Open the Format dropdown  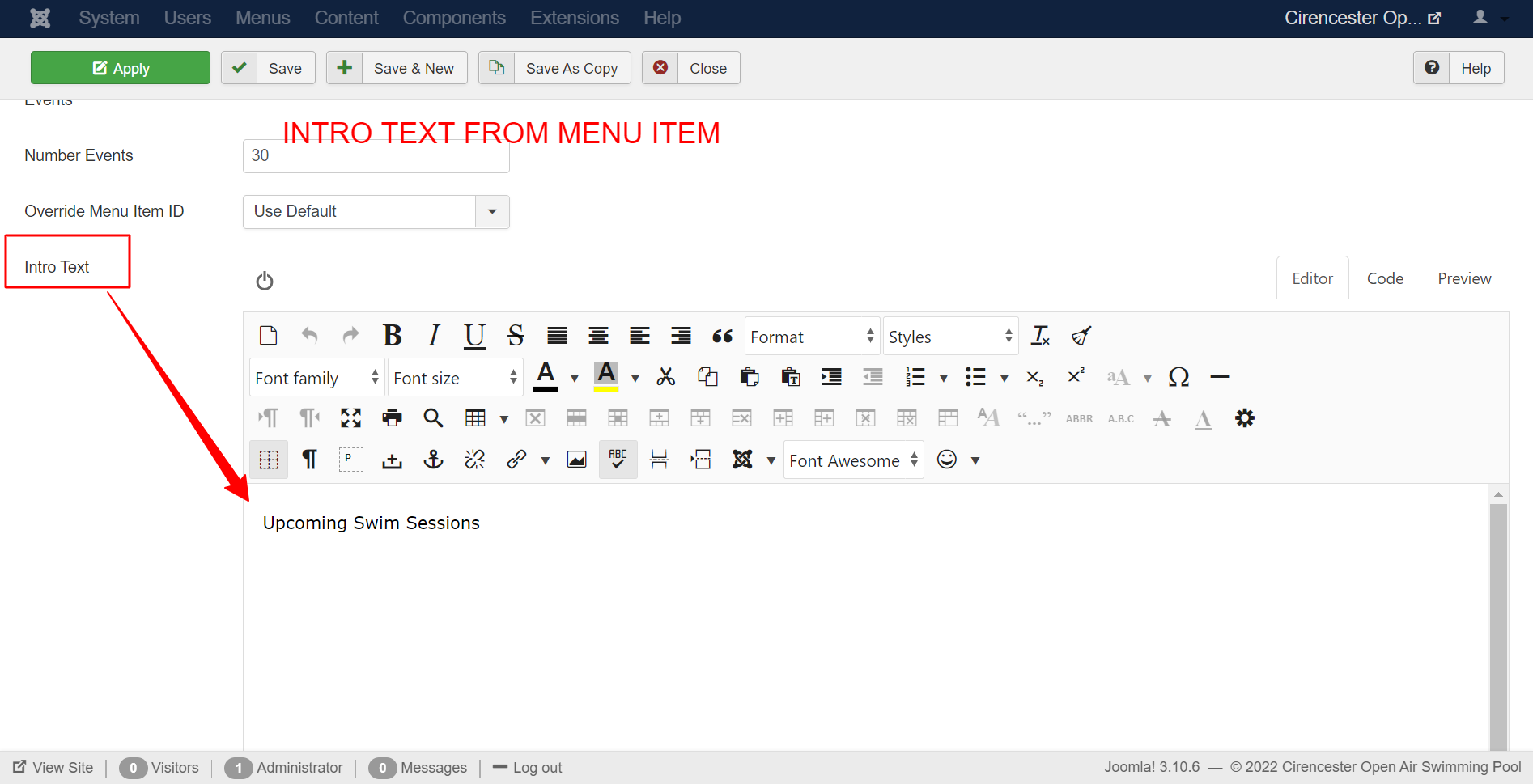812,337
